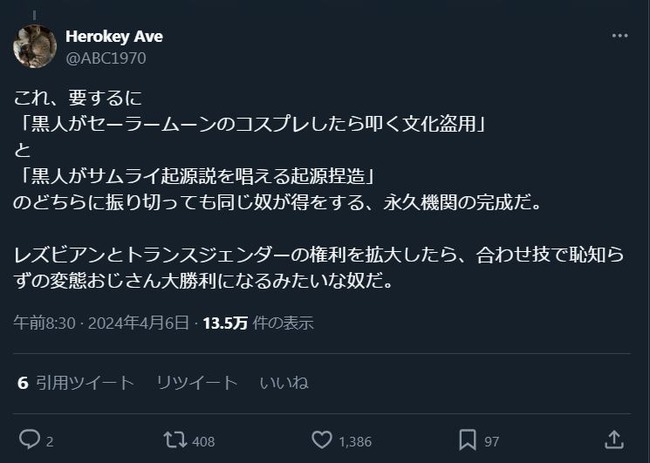Viewport: 650px width, 463px height.
Task: Click the Herokey Ave display name
Action: point(114,36)
